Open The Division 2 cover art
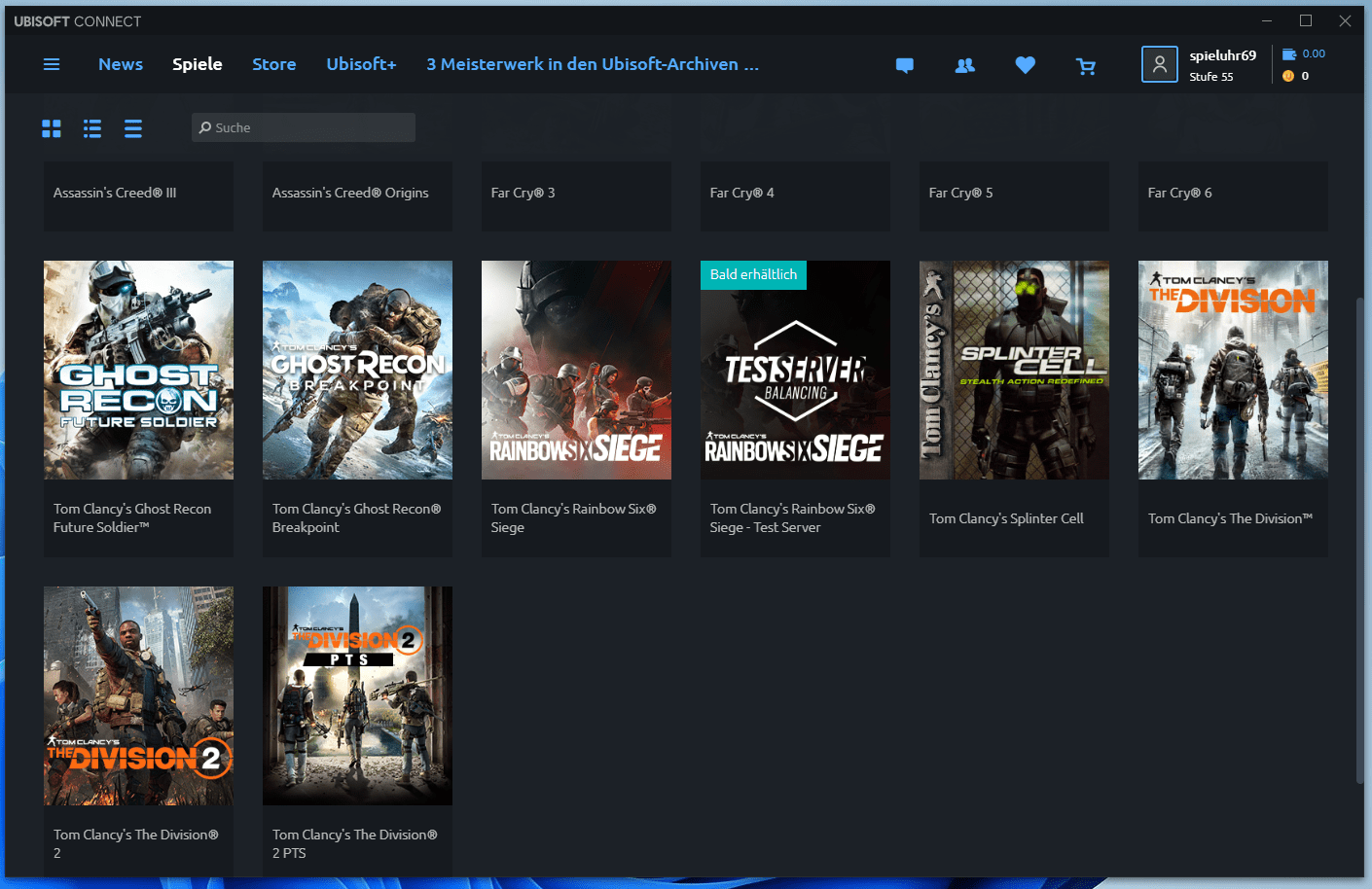The width and height of the screenshot is (1372, 889). pos(138,695)
